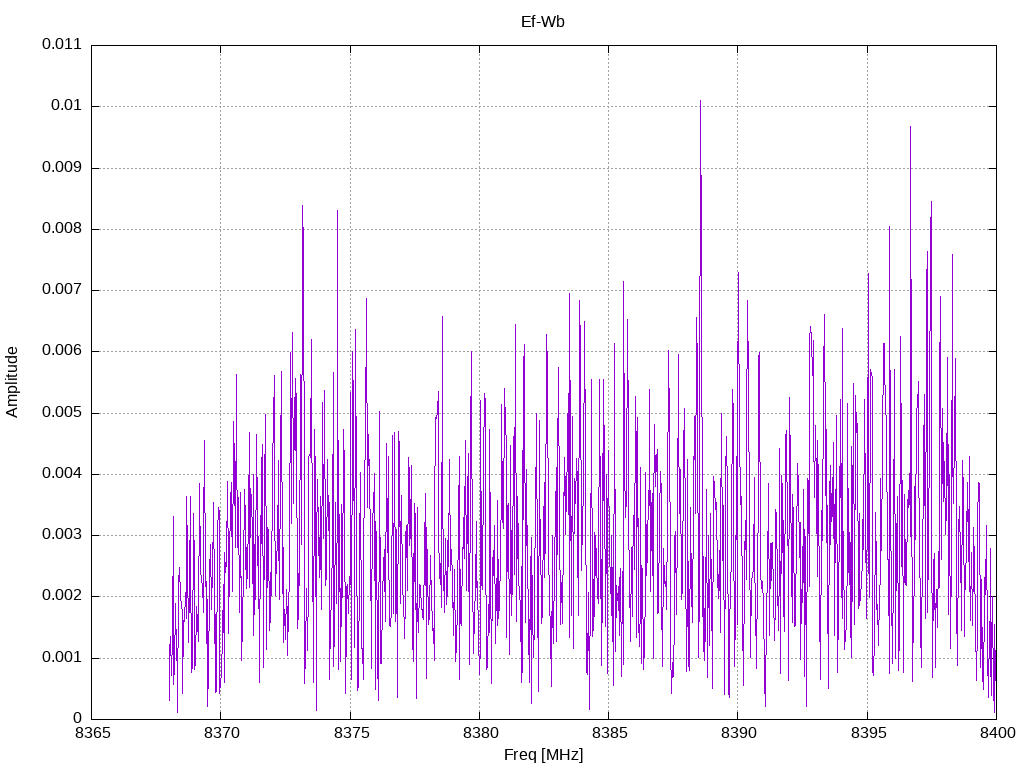The width and height of the screenshot is (1024, 768).
Task: Click the x-axis tick label 8385
Action: click(x=609, y=733)
